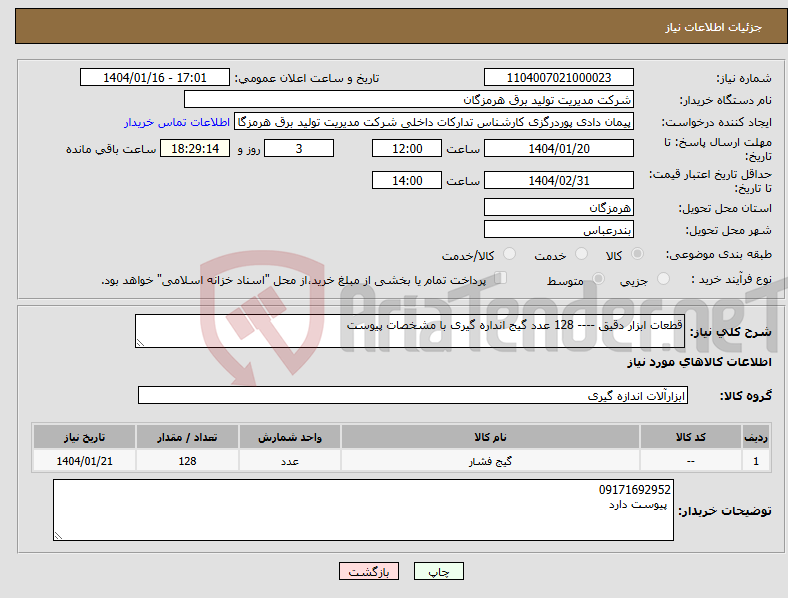The height and width of the screenshot is (598, 788).
Task: Click the شماره نیاز label
Action: click(x=744, y=78)
